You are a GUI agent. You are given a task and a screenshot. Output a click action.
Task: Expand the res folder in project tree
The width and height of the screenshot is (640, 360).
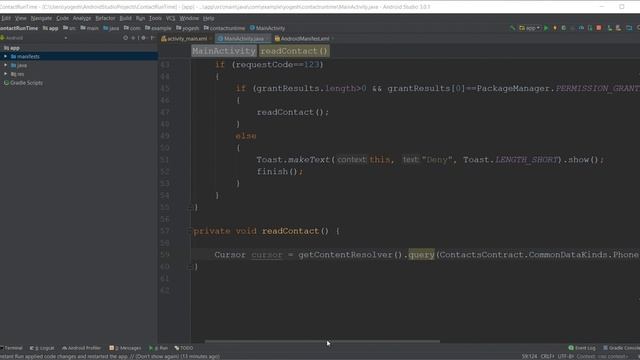6,74
